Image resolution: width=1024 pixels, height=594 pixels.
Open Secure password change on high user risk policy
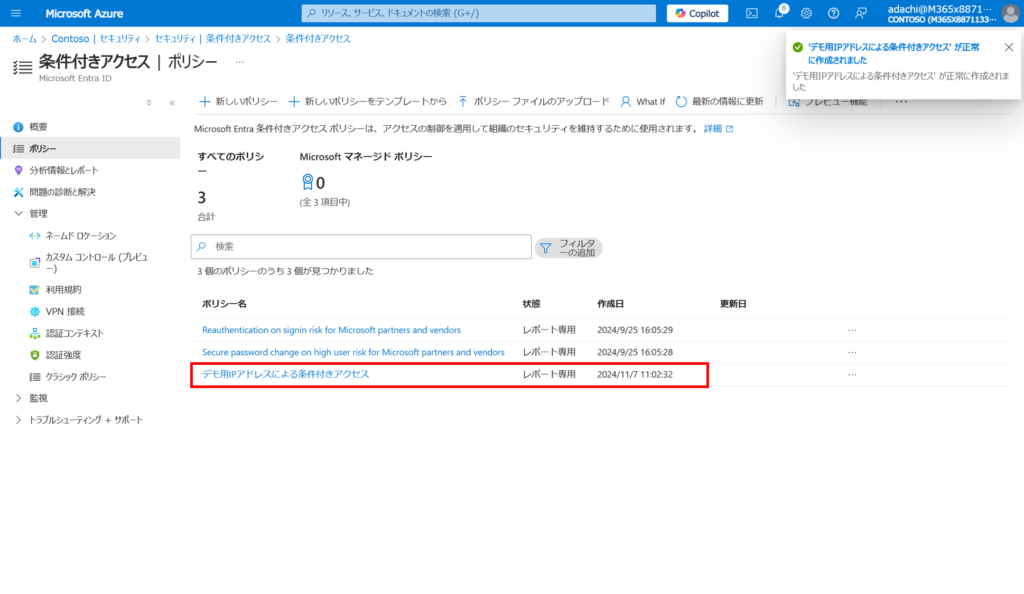click(x=353, y=352)
